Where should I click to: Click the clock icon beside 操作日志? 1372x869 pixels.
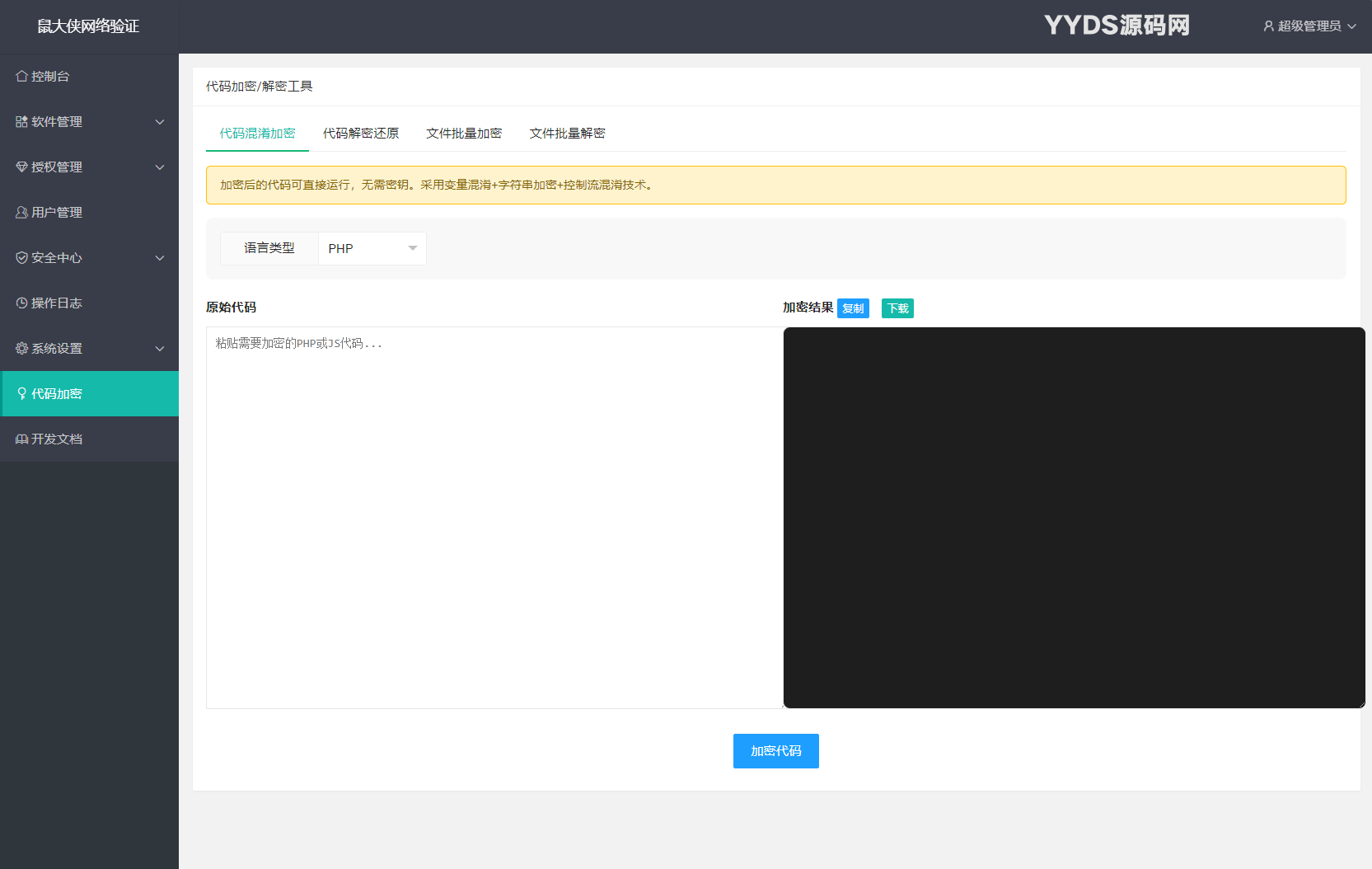point(22,303)
